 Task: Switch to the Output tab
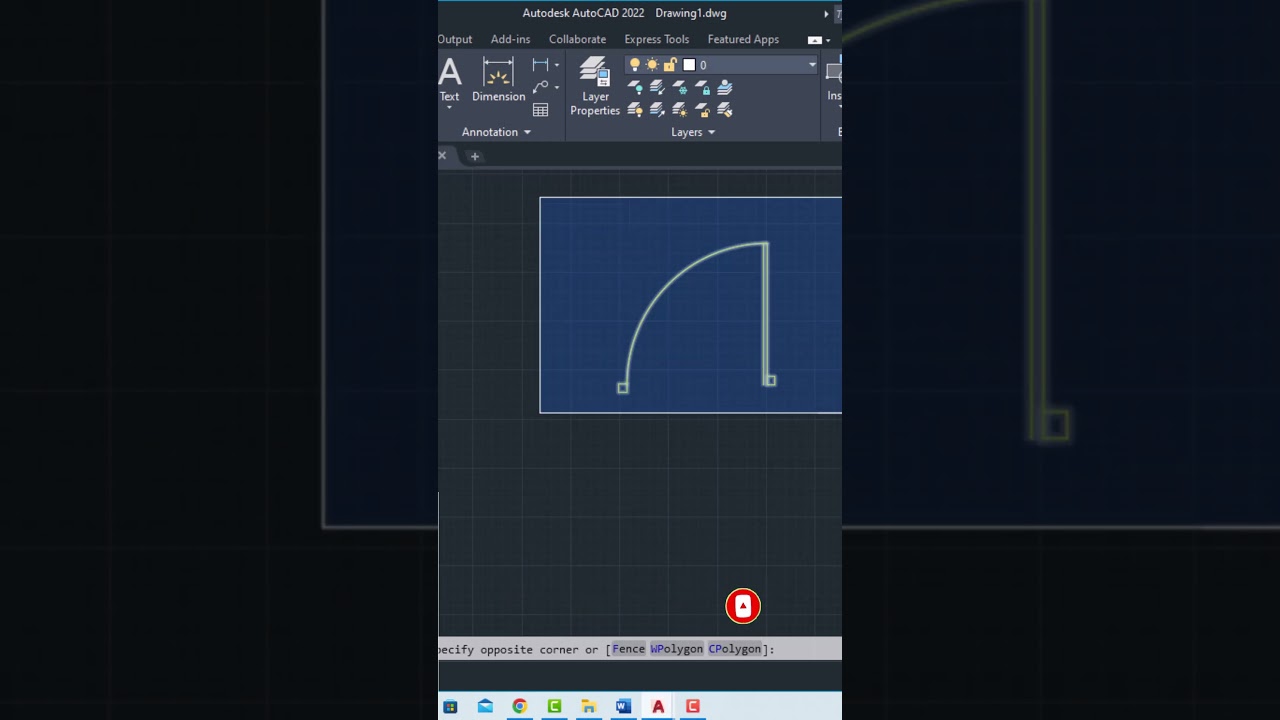[455, 39]
